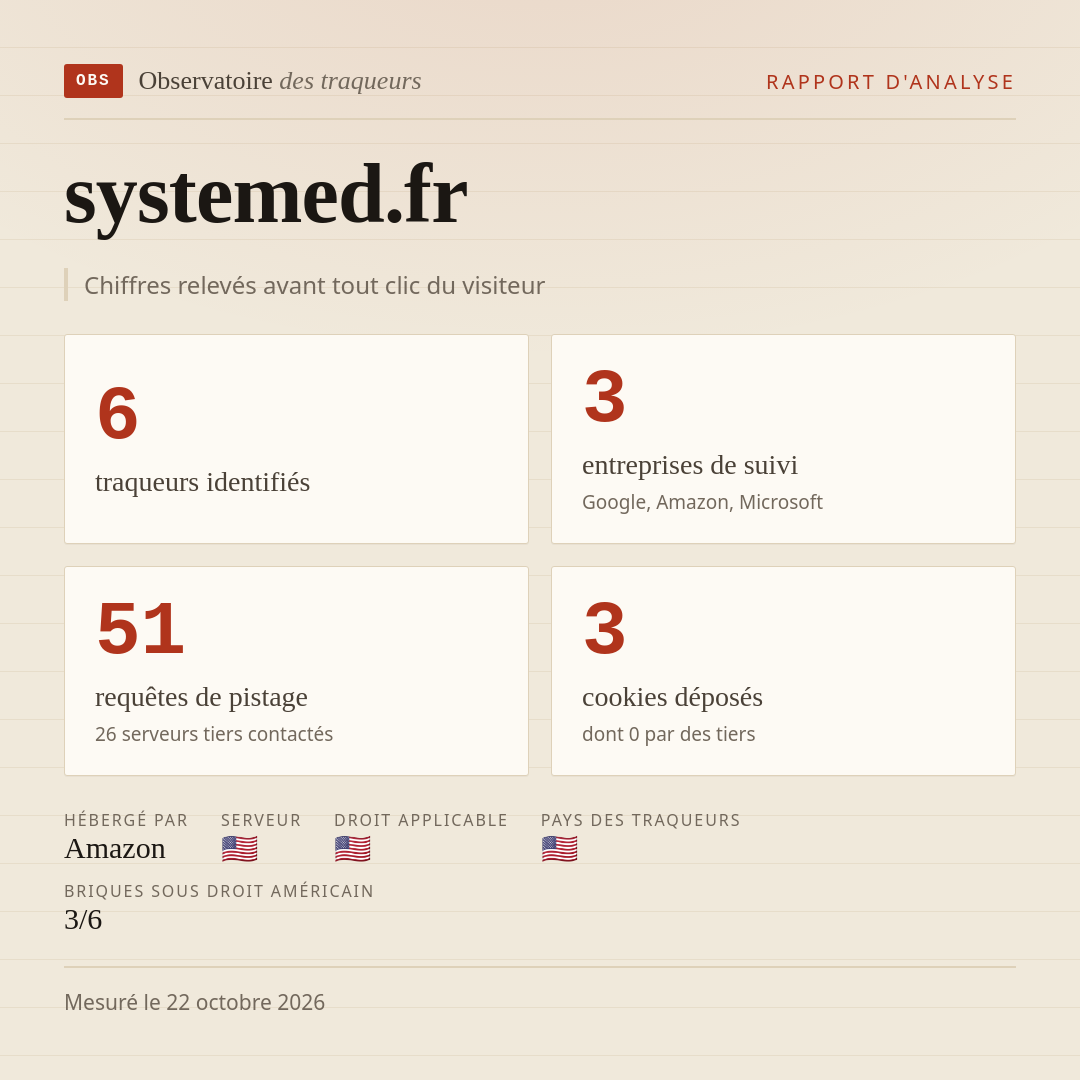
Task: Click the 3/6 value
Action: click(83, 920)
